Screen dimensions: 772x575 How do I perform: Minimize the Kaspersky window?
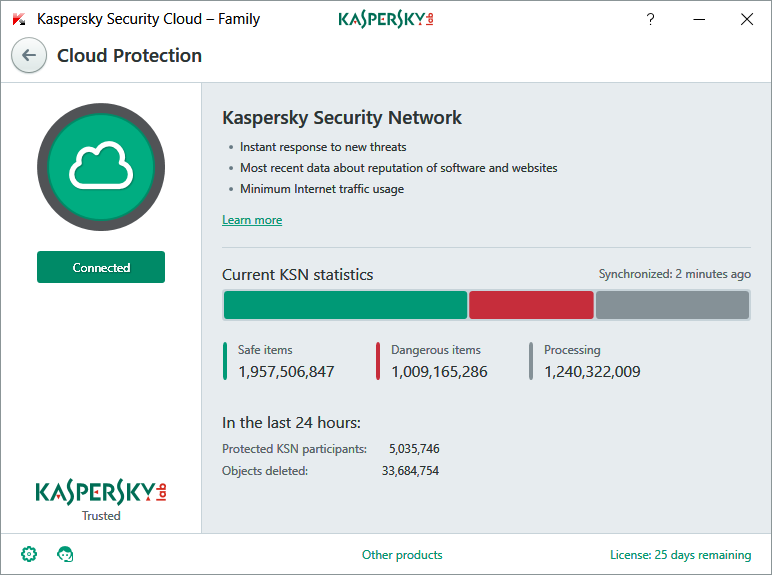point(698,19)
